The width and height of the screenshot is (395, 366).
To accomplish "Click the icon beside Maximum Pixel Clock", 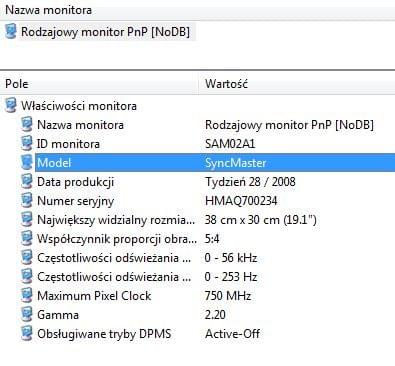I will 27,296.
